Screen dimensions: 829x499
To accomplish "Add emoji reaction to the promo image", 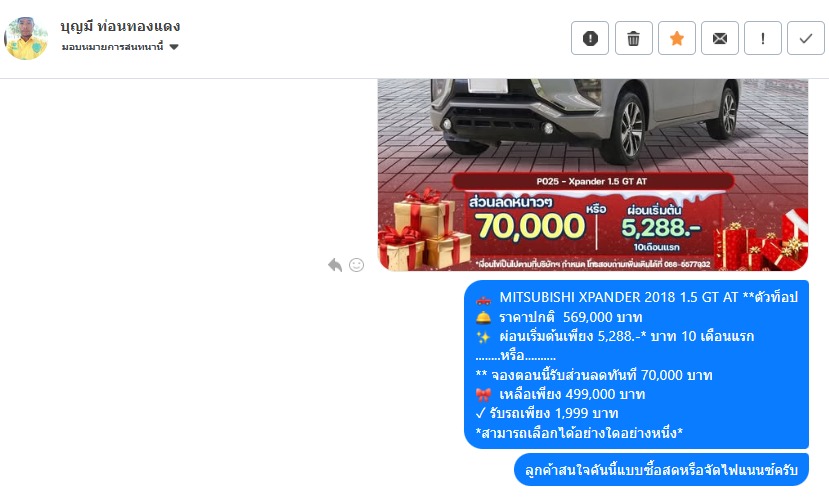I will pyautogui.click(x=356, y=265).
